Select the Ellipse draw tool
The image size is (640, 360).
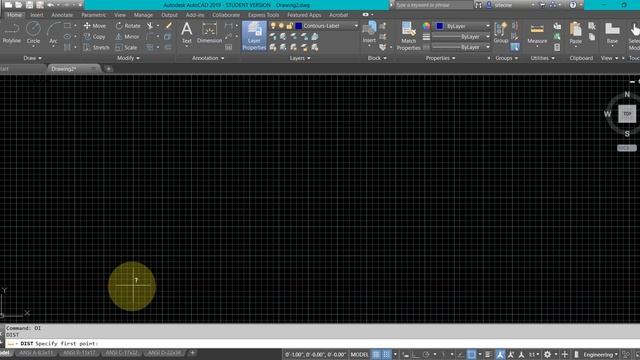tap(67, 37)
